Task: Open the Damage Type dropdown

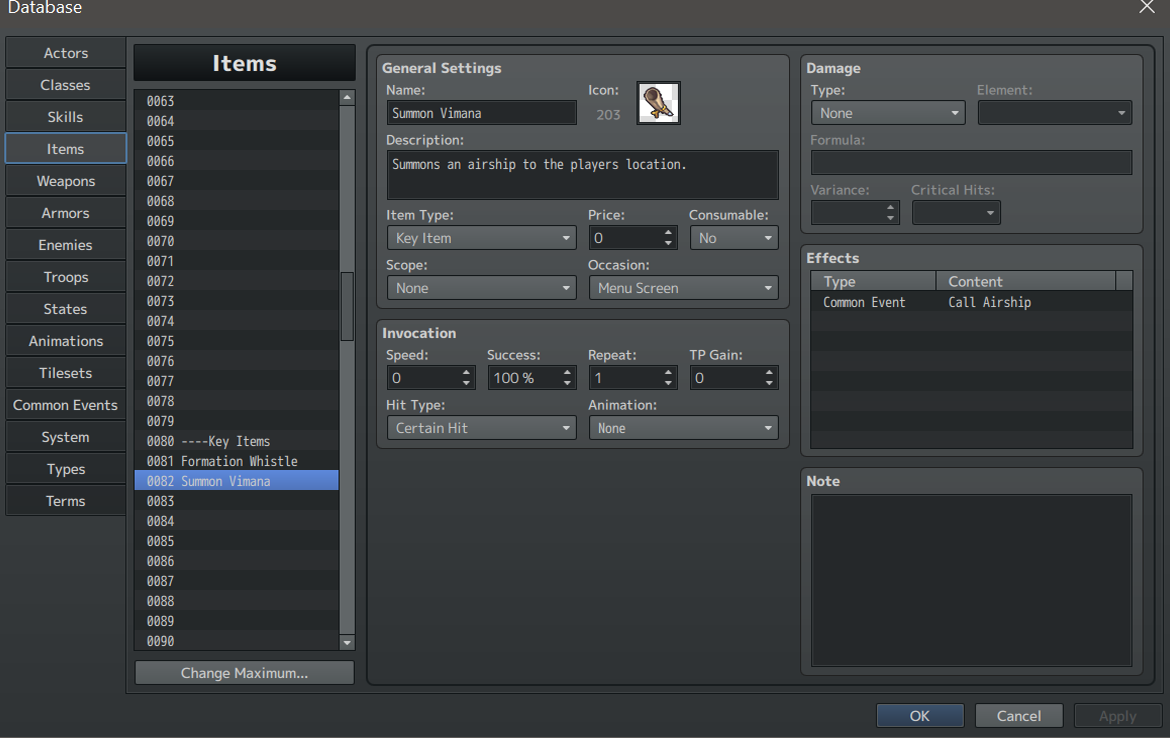Action: [888, 113]
